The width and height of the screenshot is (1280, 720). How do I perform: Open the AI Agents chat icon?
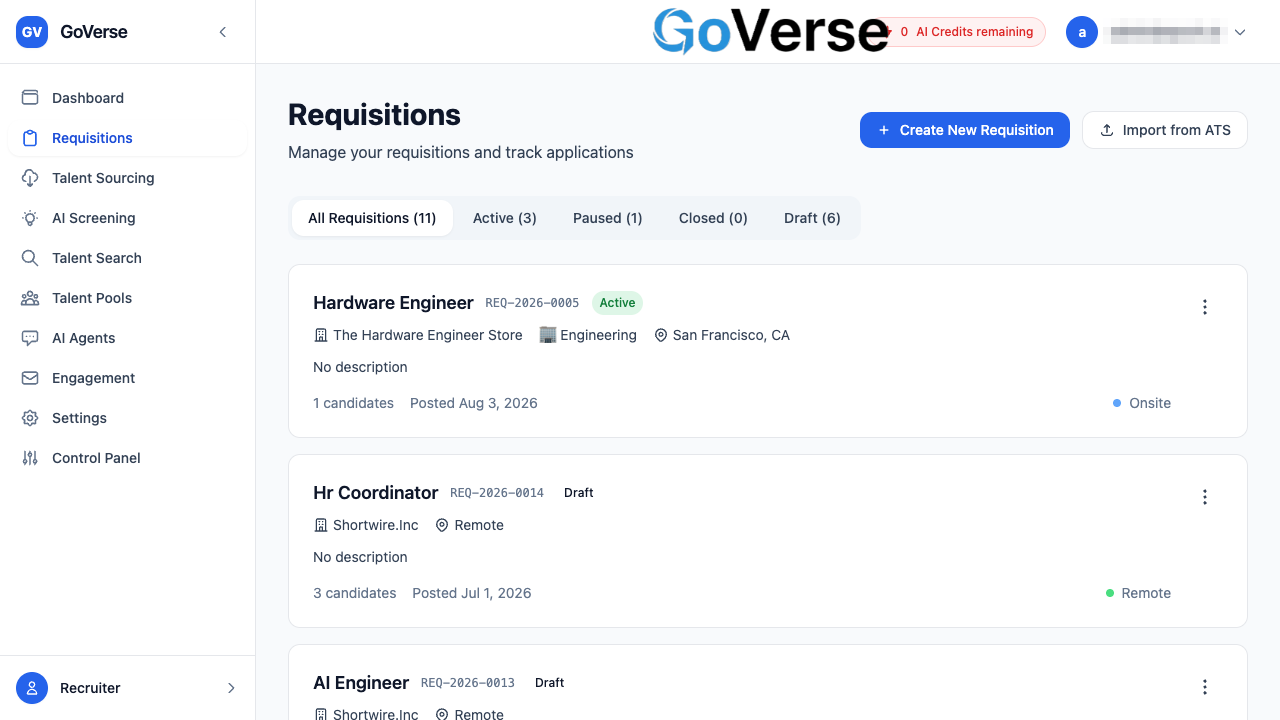30,338
